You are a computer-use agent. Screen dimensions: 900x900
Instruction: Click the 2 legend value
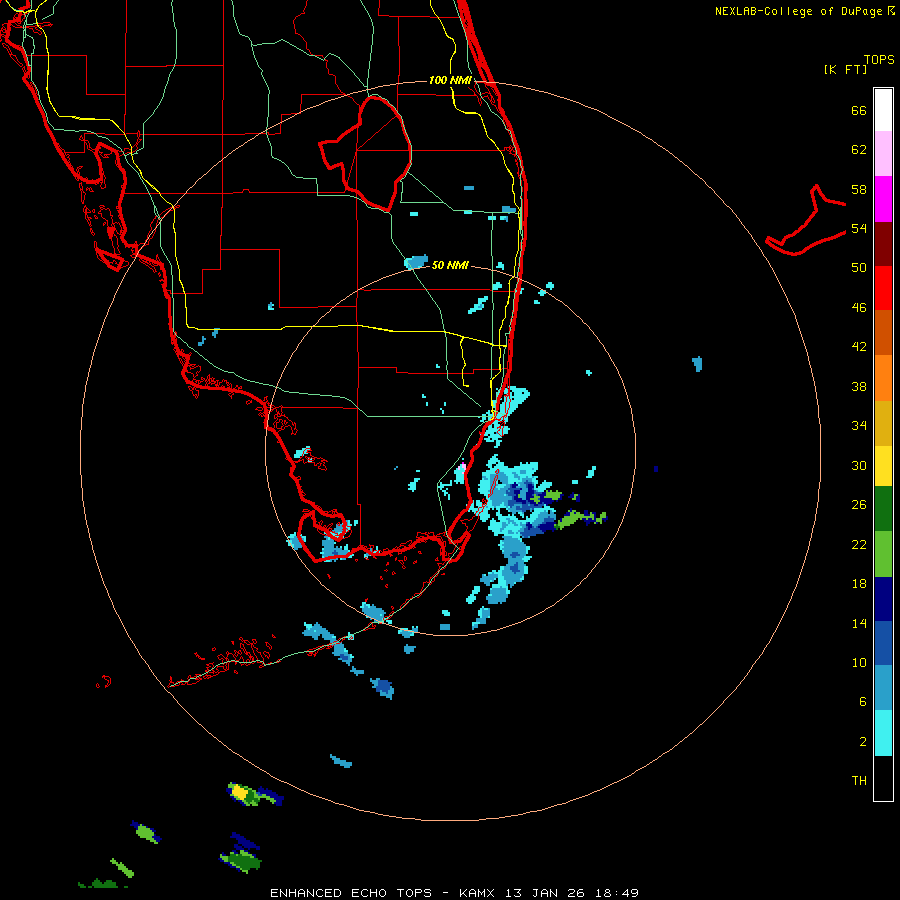pyautogui.click(x=863, y=742)
